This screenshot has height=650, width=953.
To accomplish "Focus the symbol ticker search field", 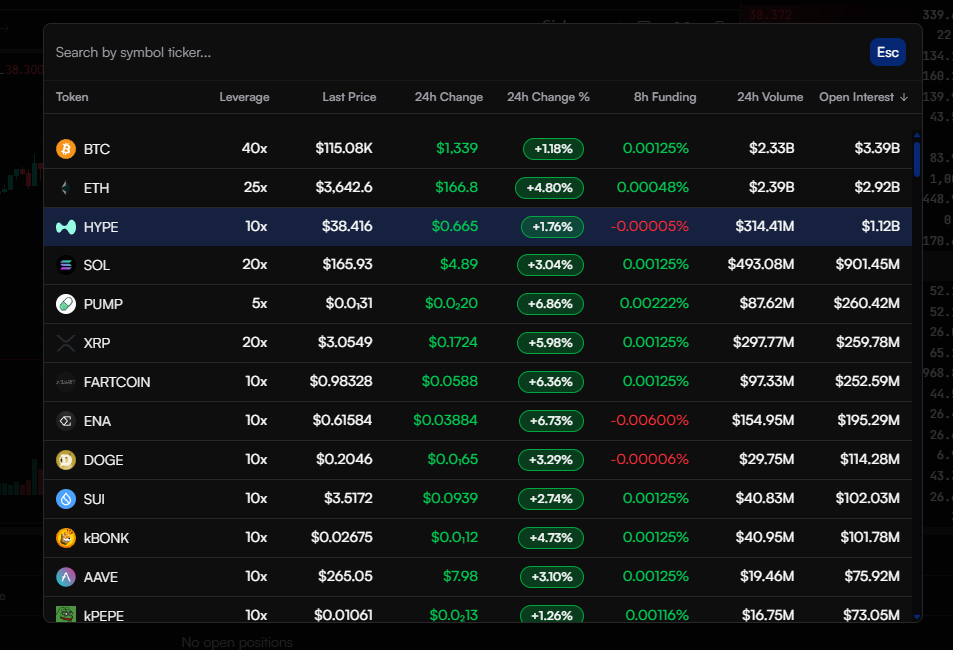I will coord(450,52).
